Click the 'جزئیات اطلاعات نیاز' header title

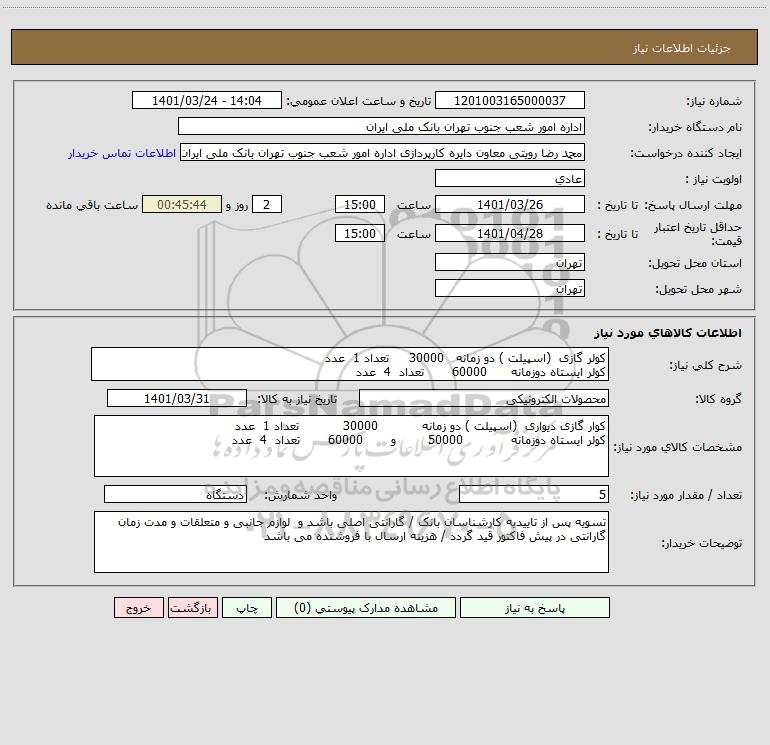click(682, 48)
